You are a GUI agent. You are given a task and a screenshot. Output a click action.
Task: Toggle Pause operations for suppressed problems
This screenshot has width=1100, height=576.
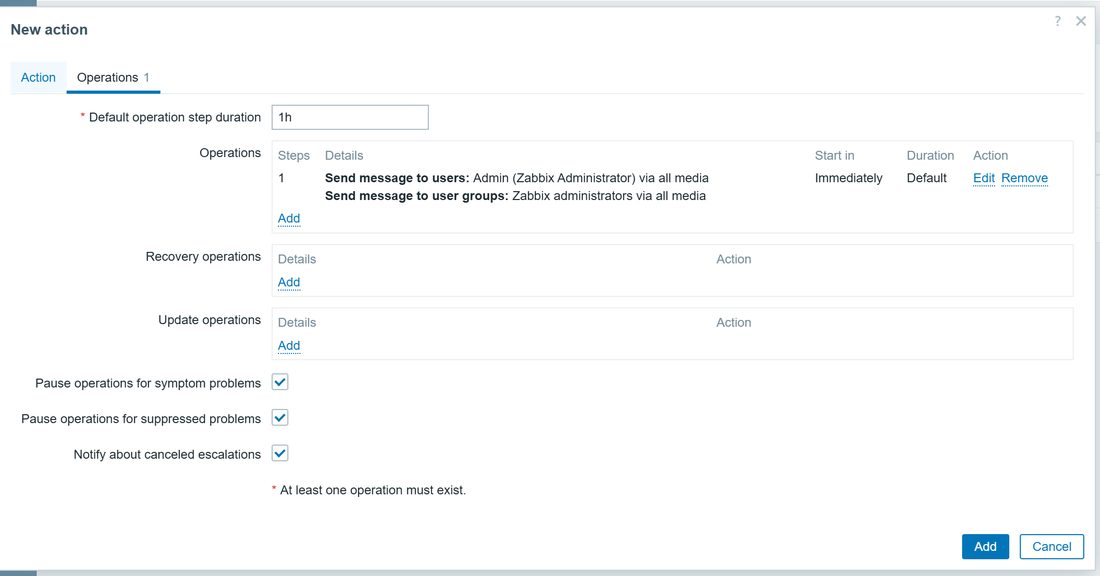tap(280, 418)
